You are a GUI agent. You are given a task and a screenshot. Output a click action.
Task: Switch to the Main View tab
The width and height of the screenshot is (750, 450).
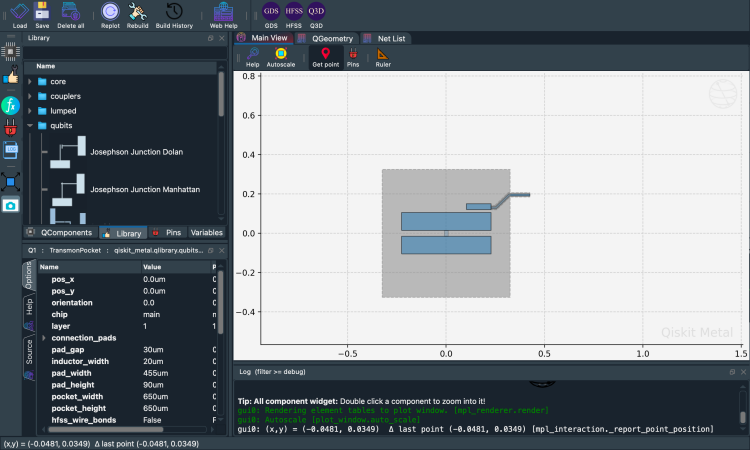coord(264,38)
